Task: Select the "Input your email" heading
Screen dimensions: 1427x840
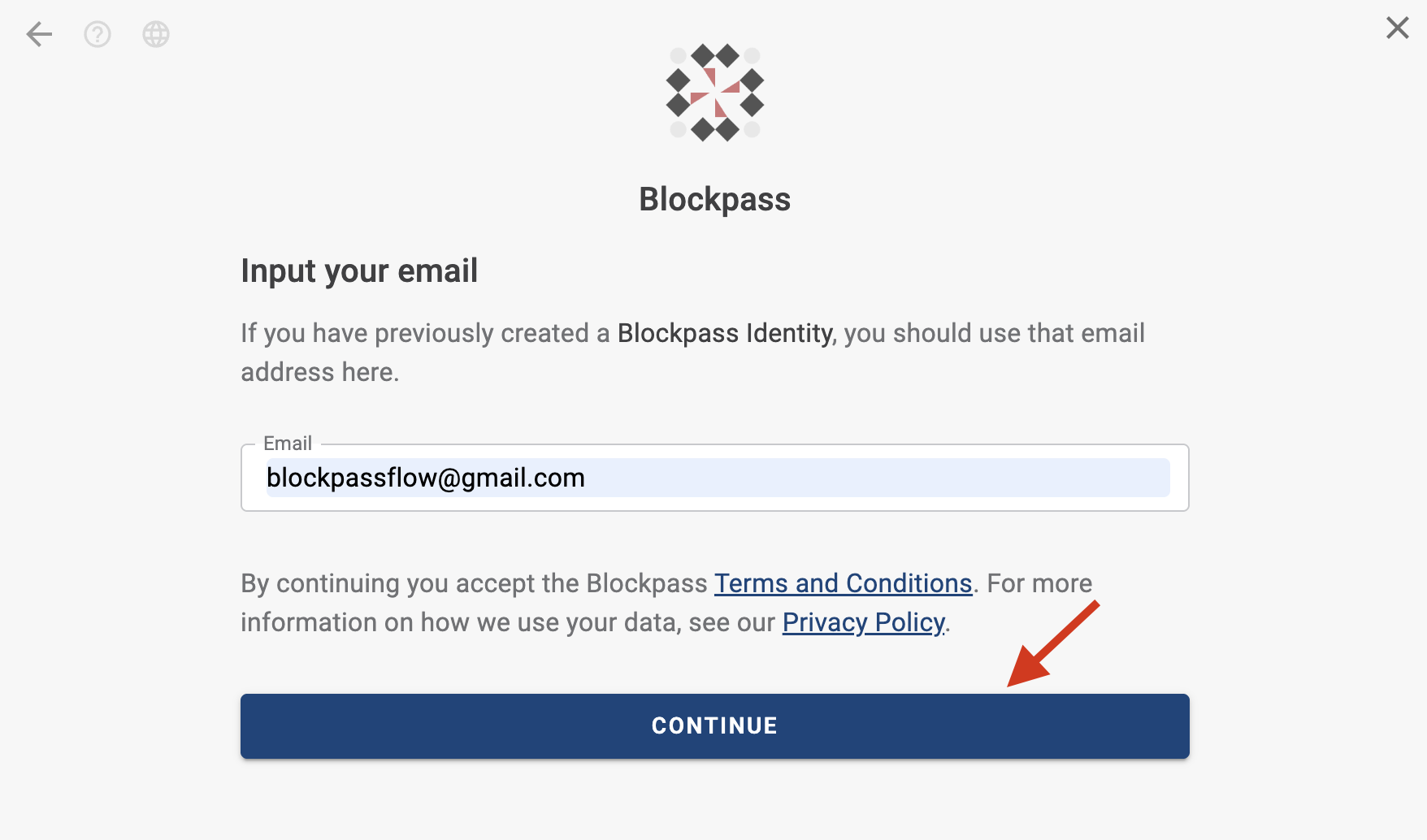Action: [359, 271]
